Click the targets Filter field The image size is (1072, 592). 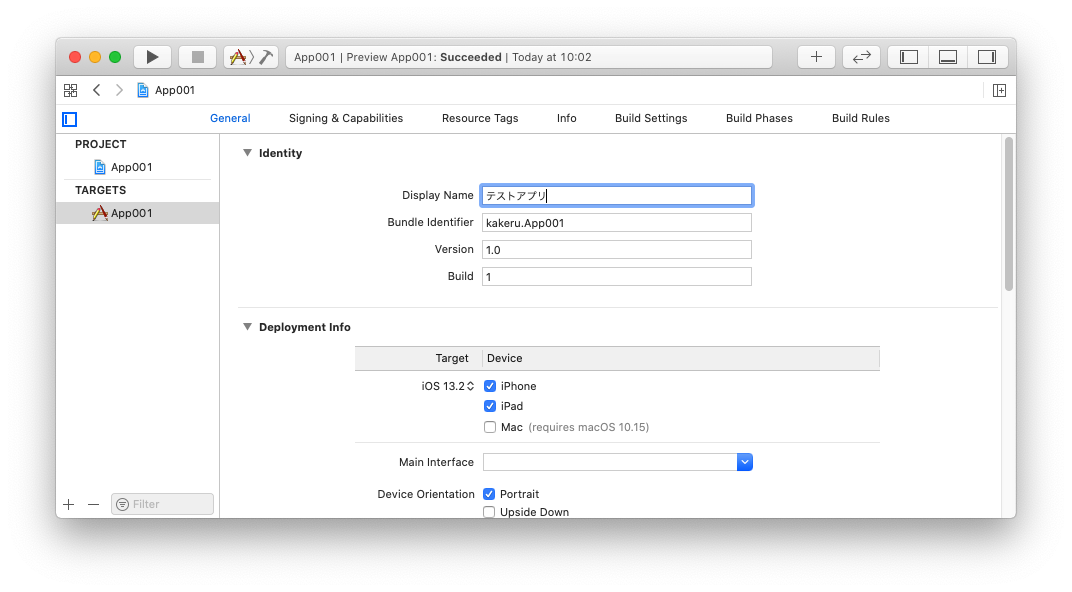[x=163, y=504]
